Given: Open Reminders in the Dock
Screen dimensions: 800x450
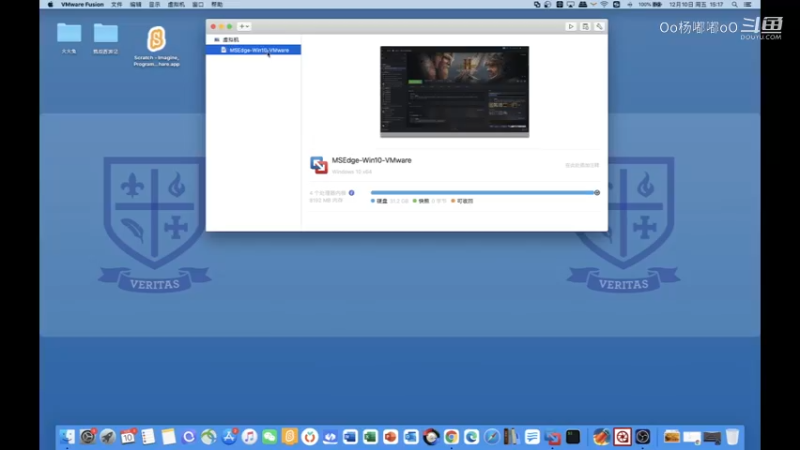Looking at the screenshot, I should [x=148, y=437].
